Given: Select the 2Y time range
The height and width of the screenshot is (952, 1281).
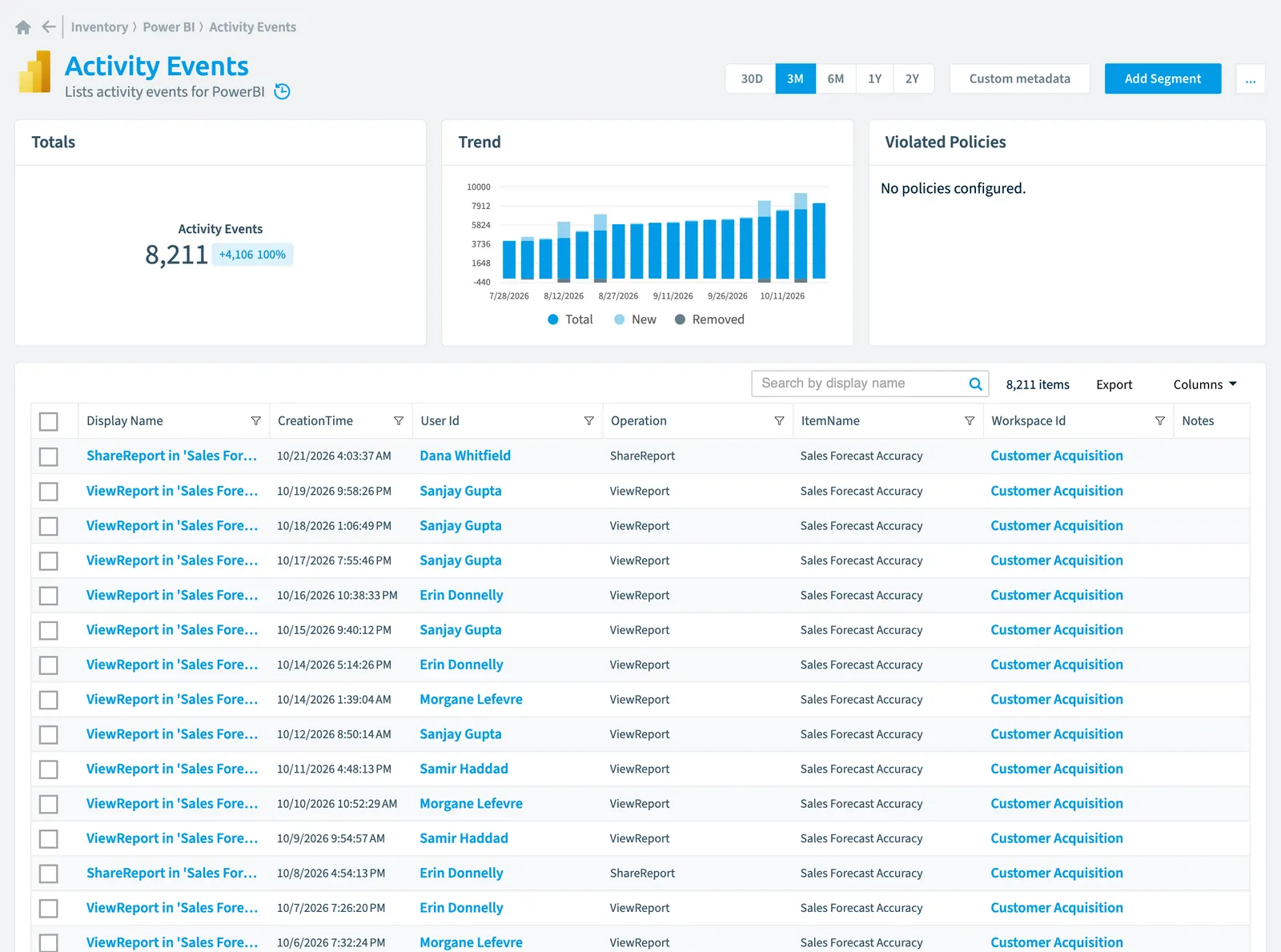Looking at the screenshot, I should [913, 78].
